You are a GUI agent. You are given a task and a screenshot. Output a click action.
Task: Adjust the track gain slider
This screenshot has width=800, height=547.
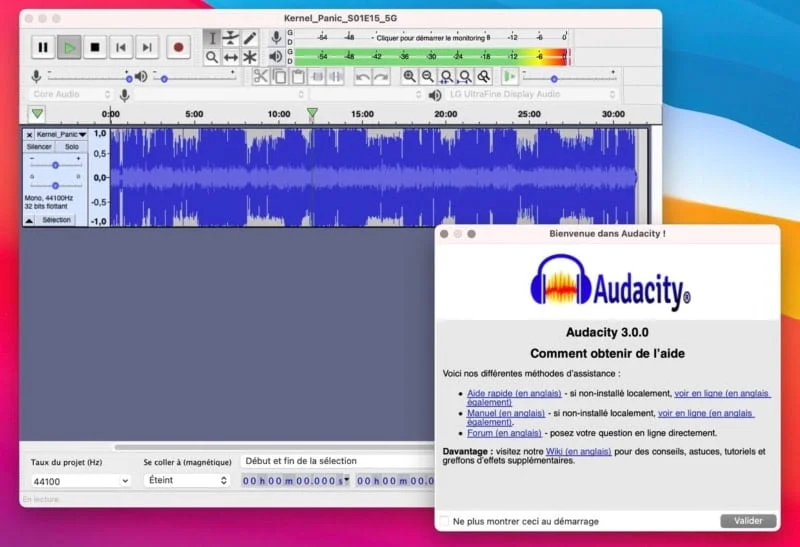55,165
